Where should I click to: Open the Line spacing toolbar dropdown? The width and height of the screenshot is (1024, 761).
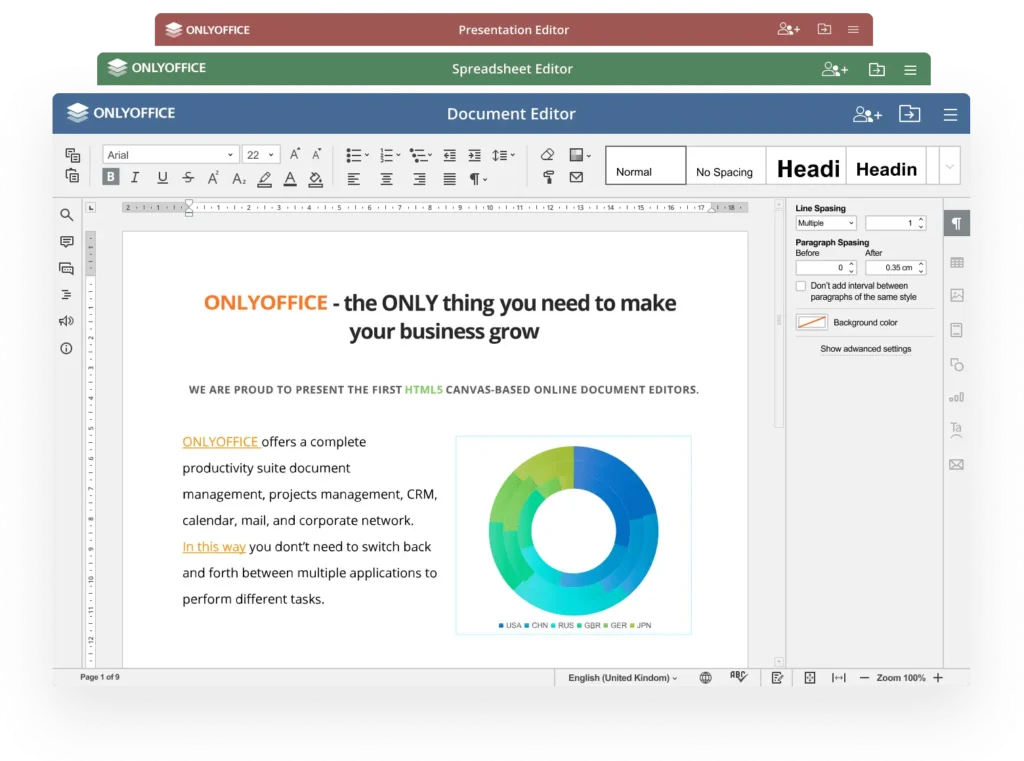coord(503,155)
